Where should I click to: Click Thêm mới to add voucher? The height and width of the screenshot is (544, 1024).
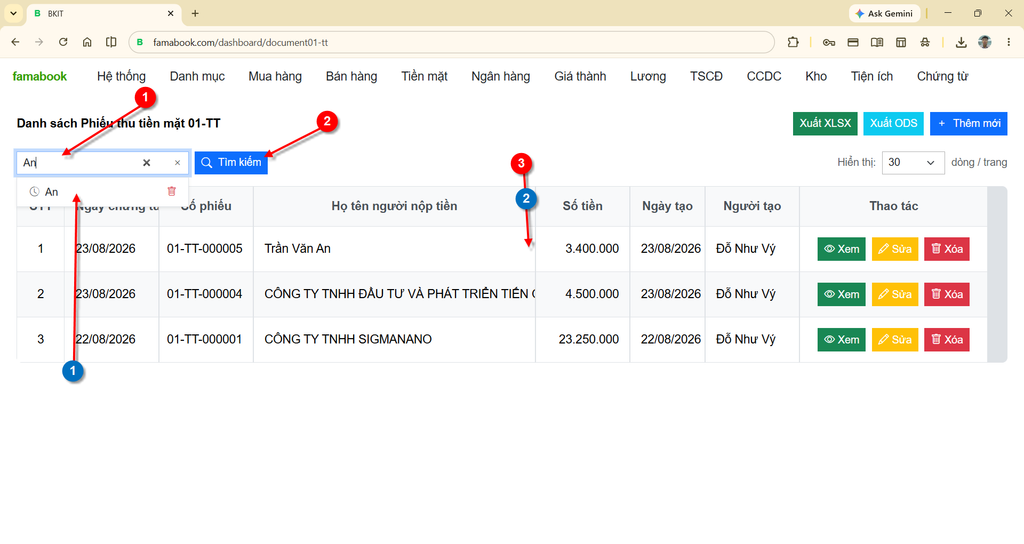click(968, 123)
